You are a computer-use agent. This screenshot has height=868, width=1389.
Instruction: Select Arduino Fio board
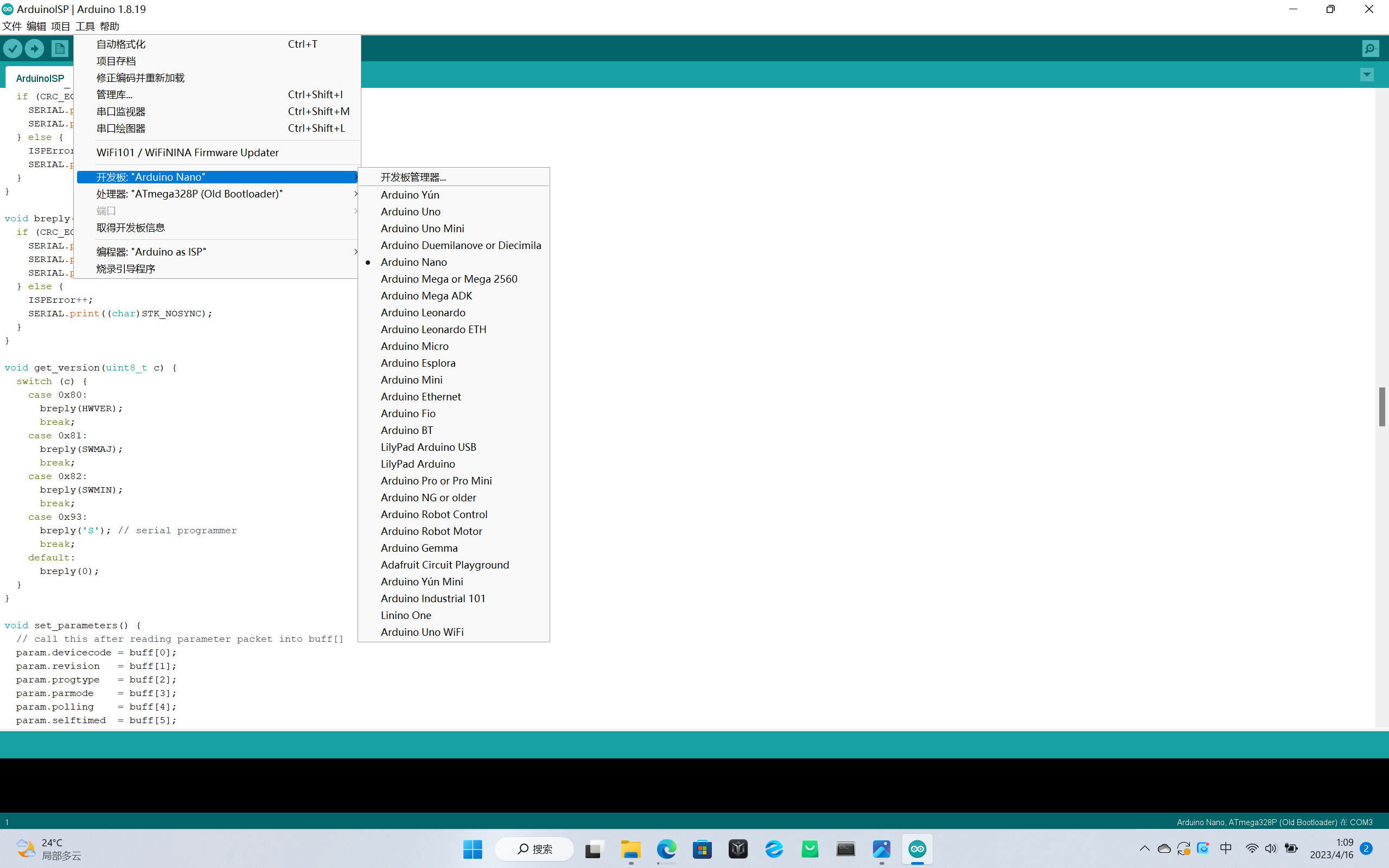[454, 413]
